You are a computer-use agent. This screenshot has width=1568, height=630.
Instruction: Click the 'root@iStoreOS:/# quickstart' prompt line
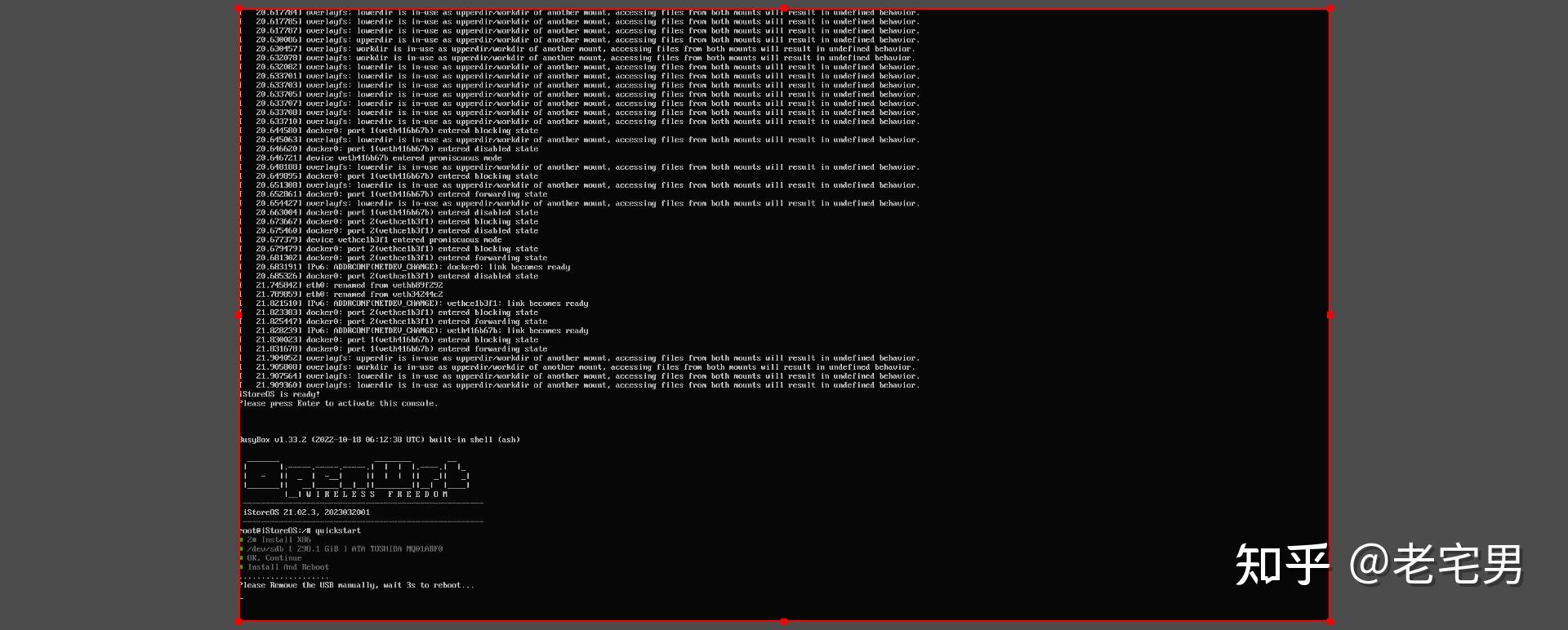[301, 530]
